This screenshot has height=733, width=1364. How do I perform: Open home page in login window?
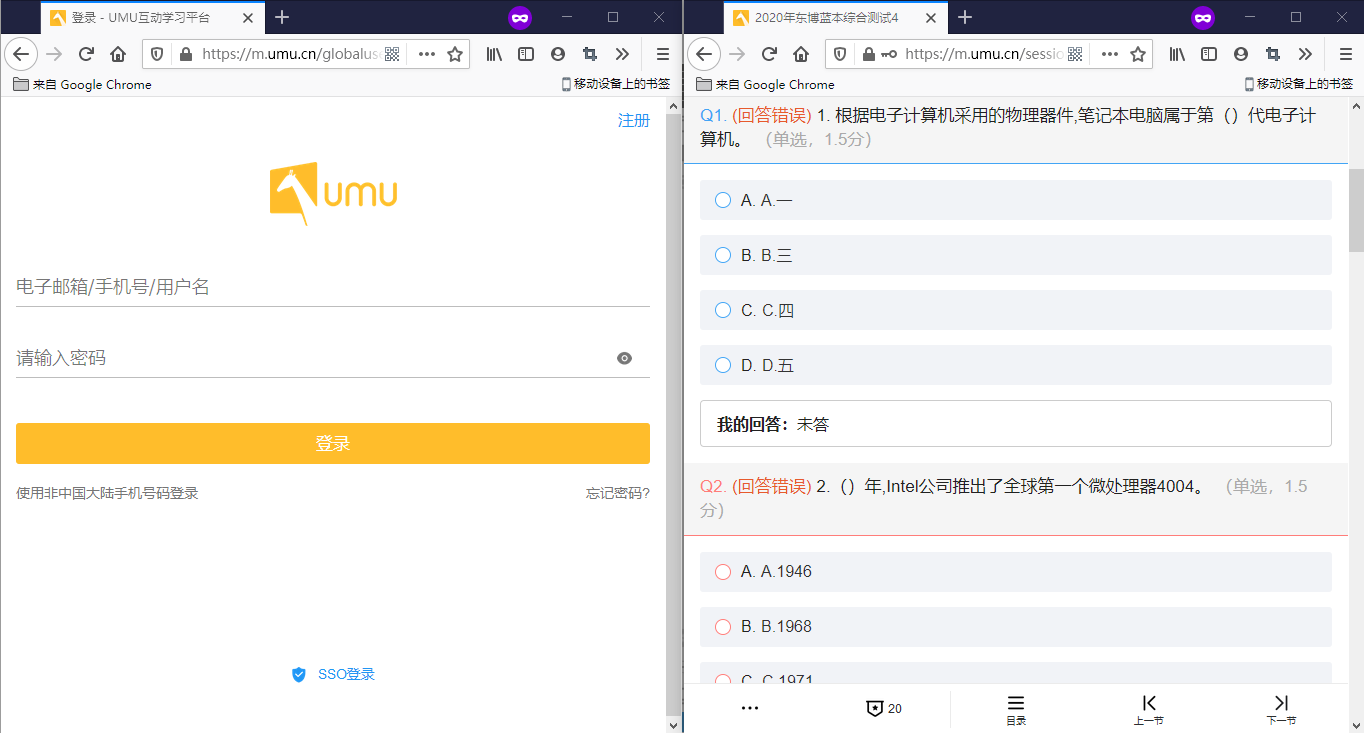[x=118, y=55]
